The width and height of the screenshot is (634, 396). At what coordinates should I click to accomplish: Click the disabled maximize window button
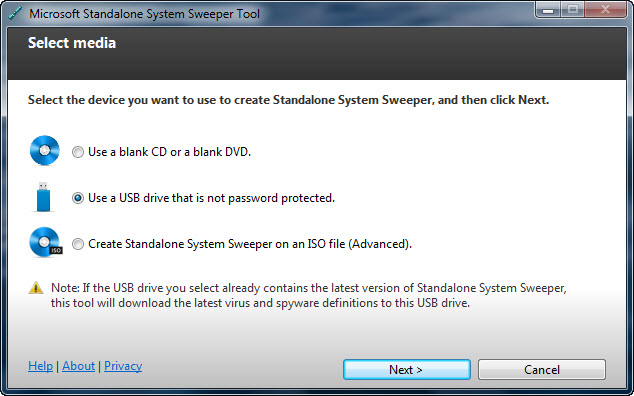[x=572, y=10]
